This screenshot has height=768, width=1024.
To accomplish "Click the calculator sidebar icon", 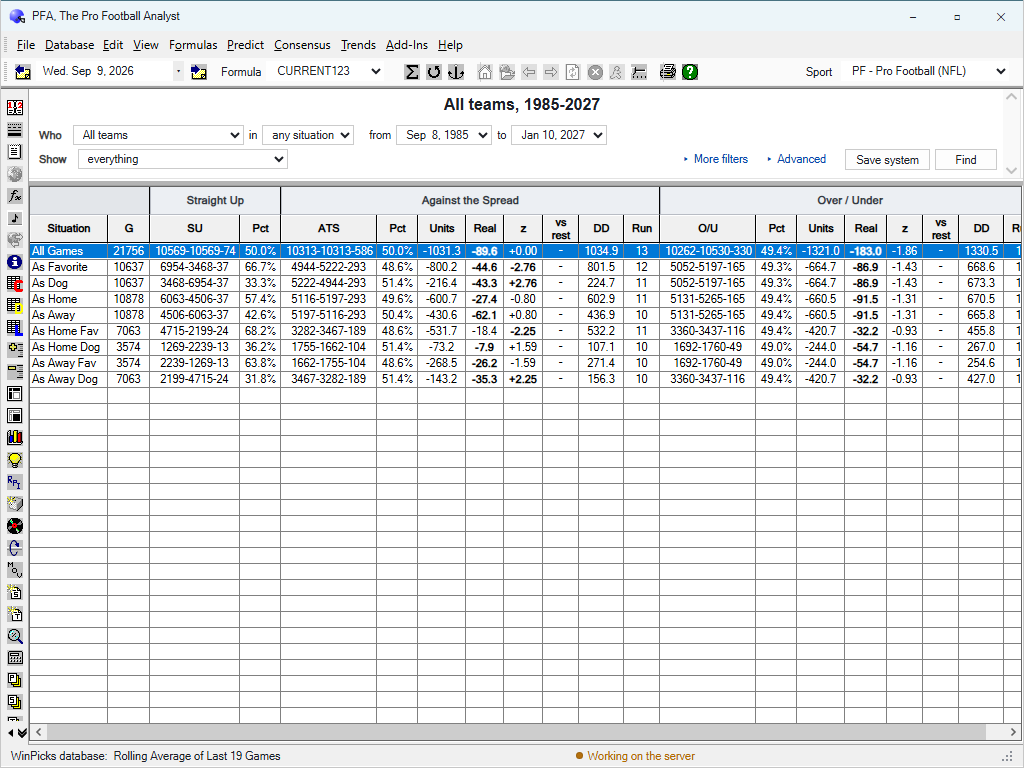I will pos(14,658).
